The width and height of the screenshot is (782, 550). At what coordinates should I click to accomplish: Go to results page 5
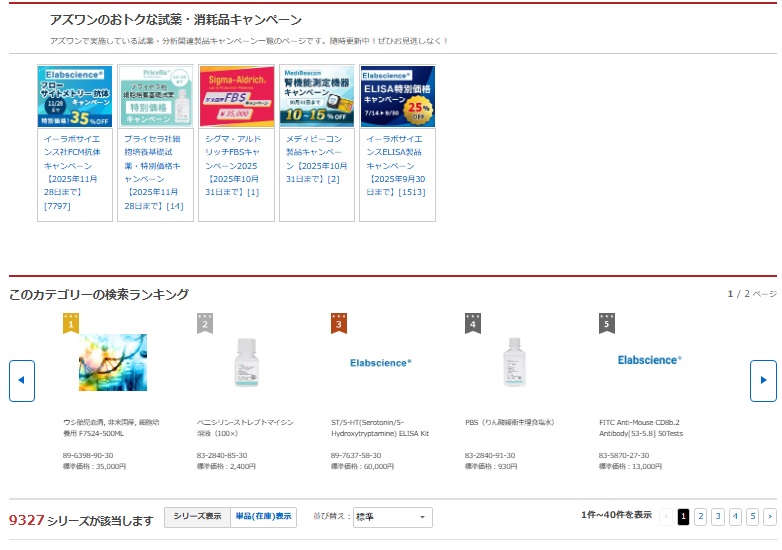[x=752, y=517]
